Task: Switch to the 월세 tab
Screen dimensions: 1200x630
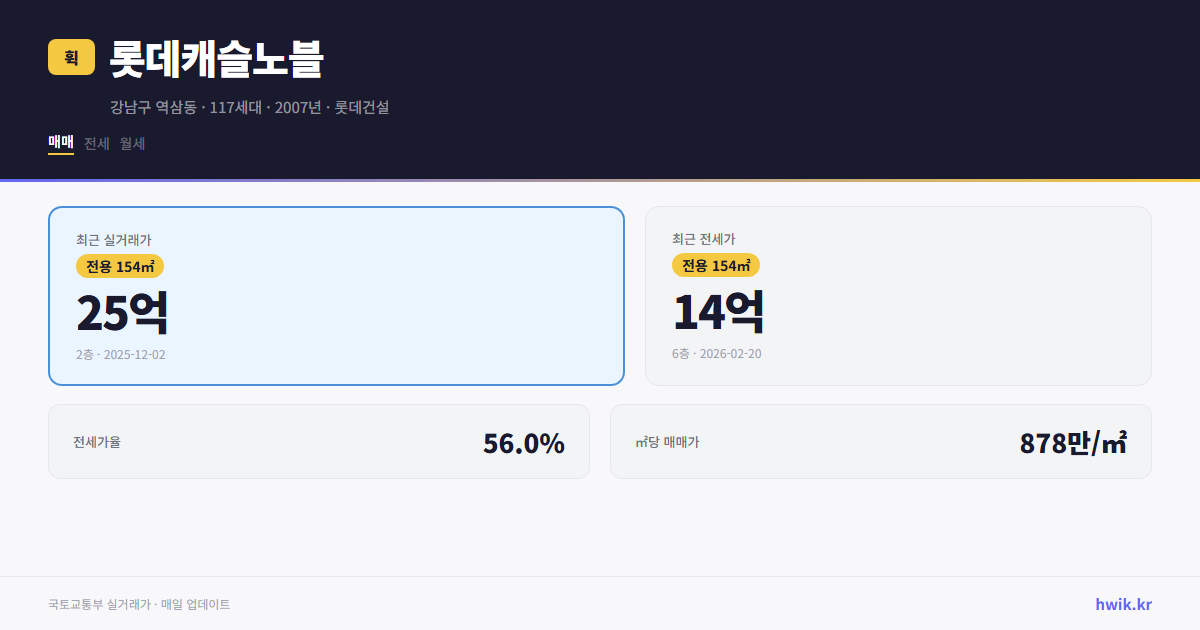Action: (131, 143)
